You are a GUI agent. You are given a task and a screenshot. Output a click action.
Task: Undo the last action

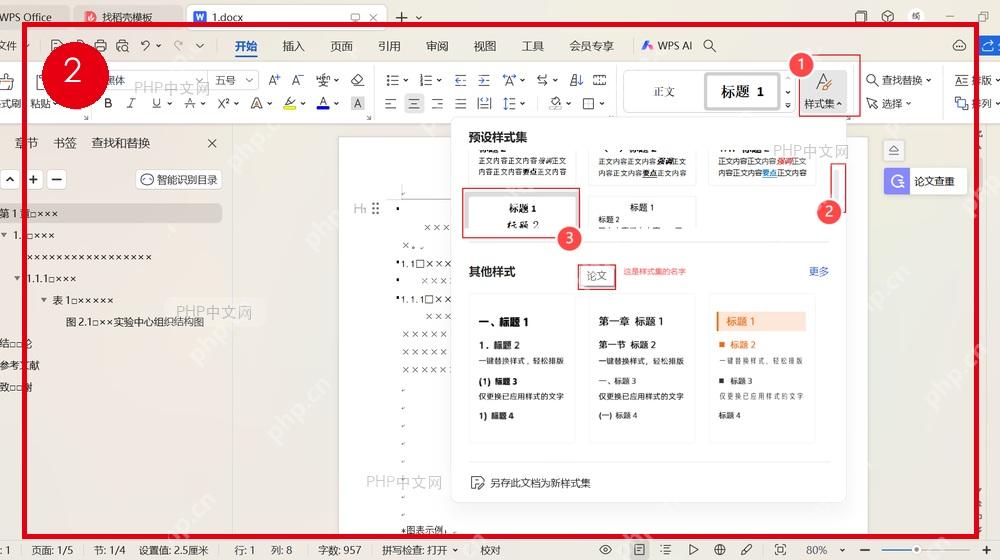tap(145, 45)
